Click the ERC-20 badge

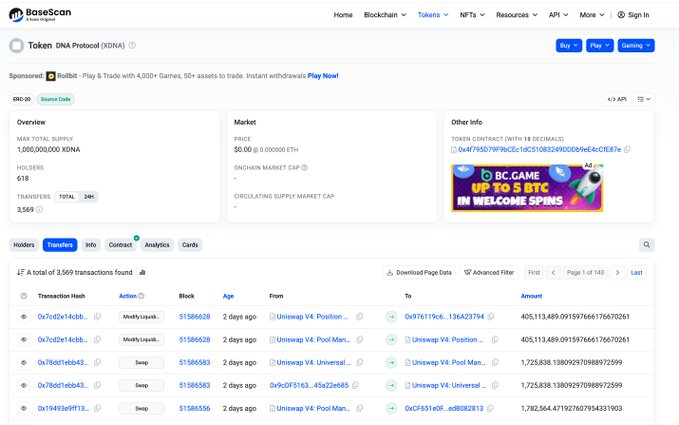pyautogui.click(x=22, y=99)
